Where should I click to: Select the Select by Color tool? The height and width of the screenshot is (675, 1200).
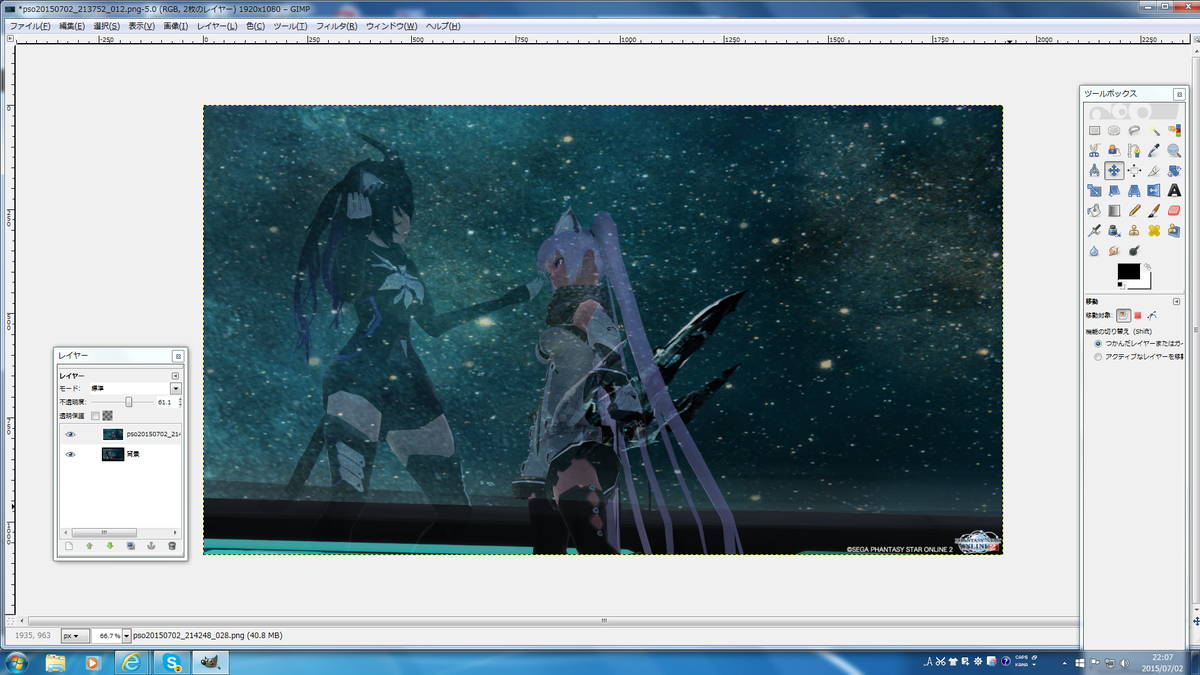tap(1174, 130)
